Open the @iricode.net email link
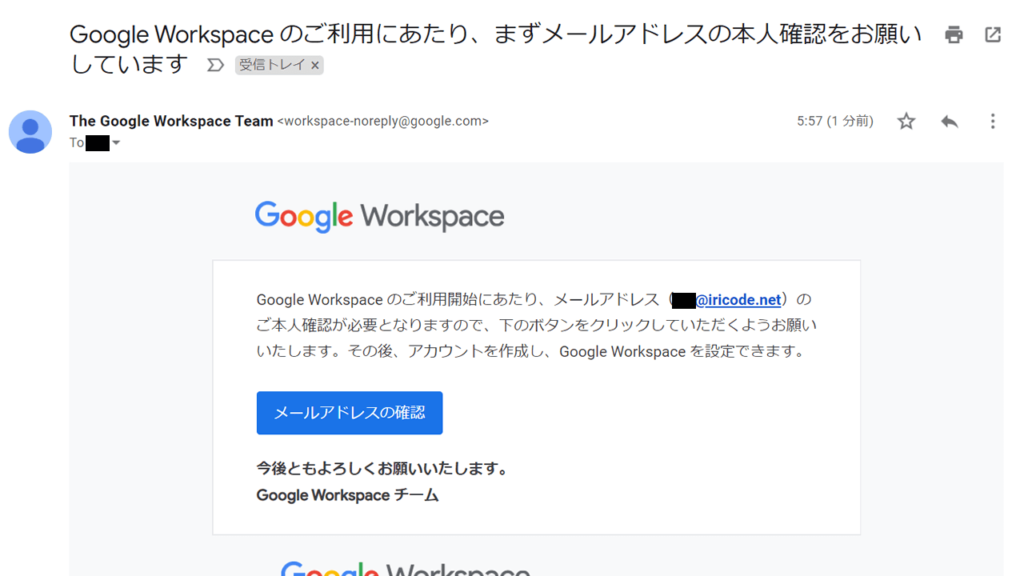 pyautogui.click(x=738, y=300)
